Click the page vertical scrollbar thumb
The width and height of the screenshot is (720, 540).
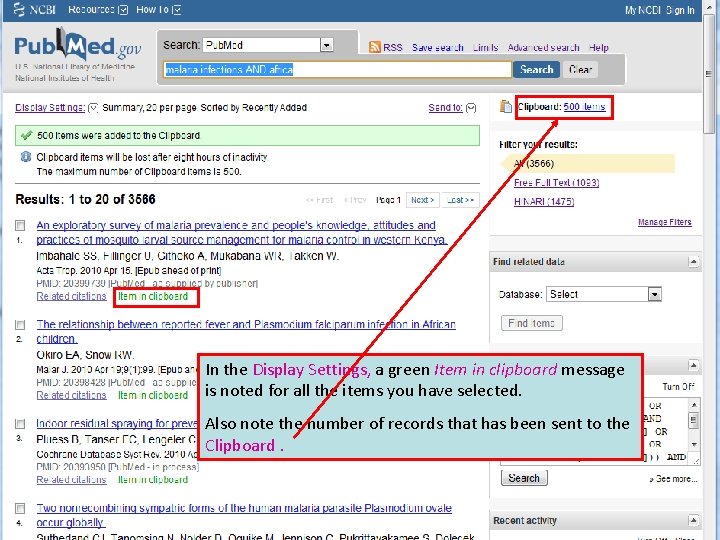click(x=710, y=73)
